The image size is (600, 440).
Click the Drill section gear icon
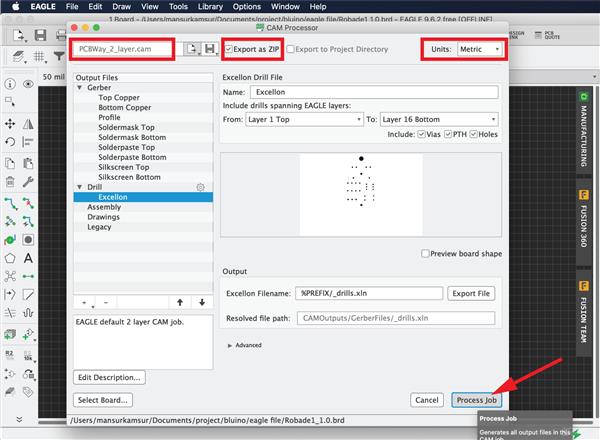point(200,187)
